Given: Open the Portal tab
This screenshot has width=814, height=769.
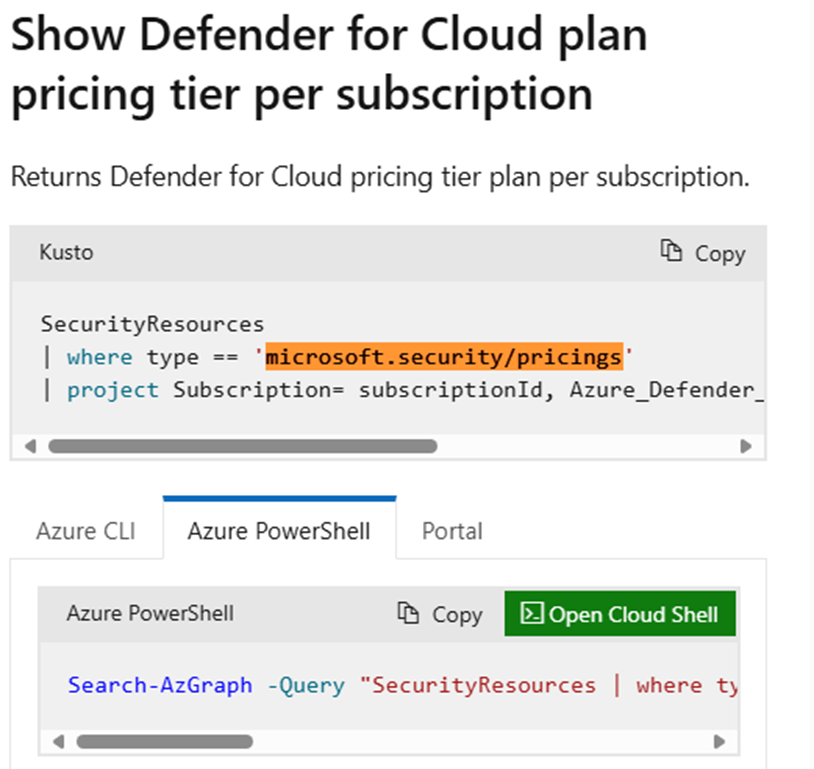Looking at the screenshot, I should click(x=452, y=531).
